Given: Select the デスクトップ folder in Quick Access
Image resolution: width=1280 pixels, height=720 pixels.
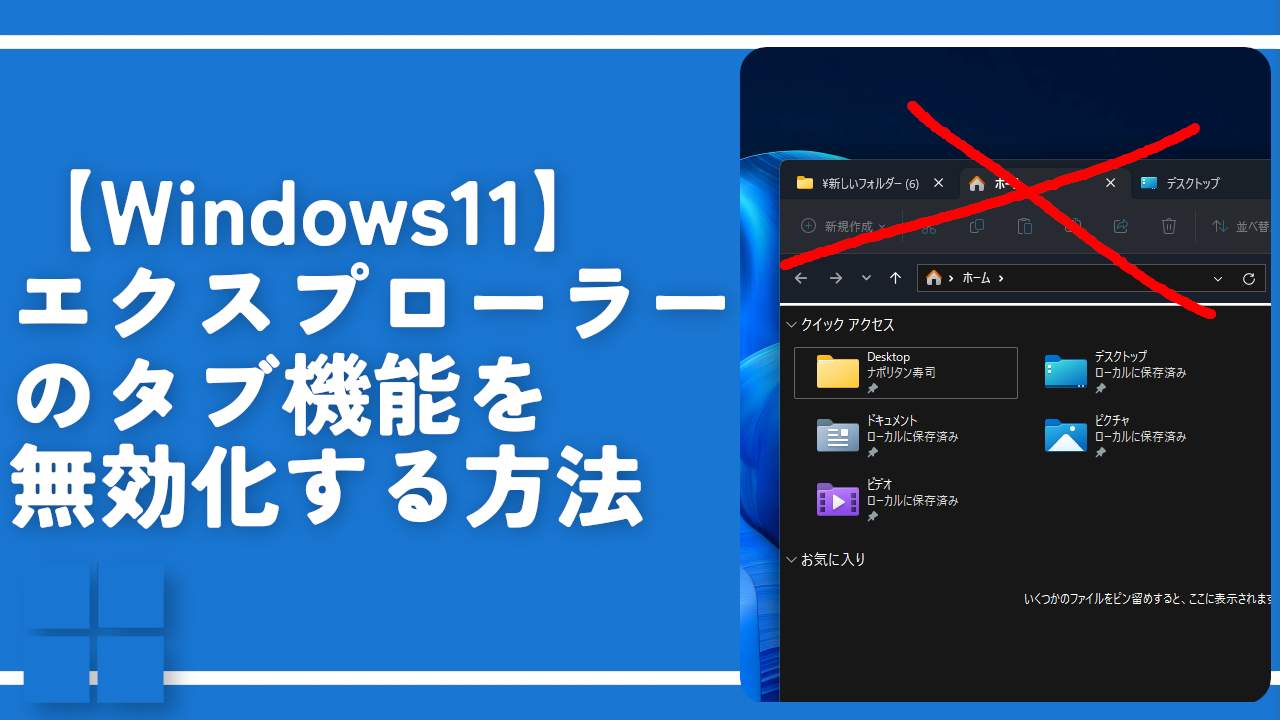Looking at the screenshot, I should click(x=1117, y=373).
